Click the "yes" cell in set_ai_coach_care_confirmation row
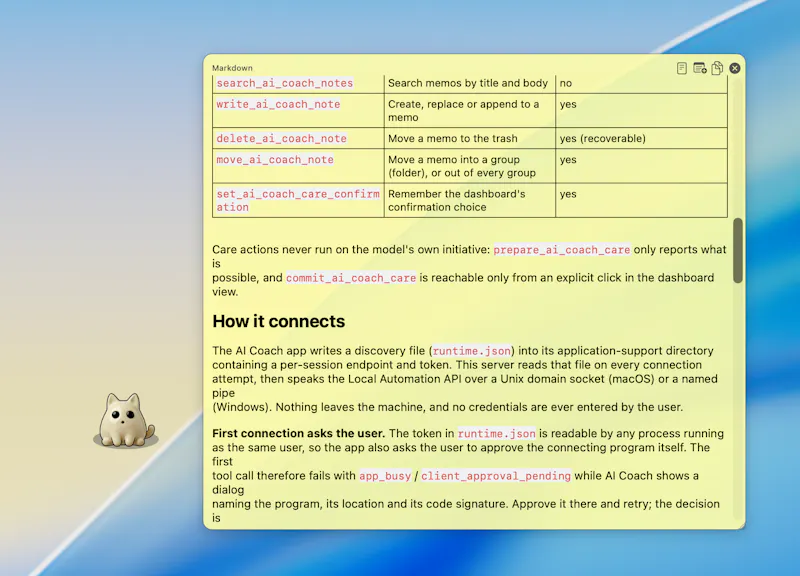The image size is (800, 576). coord(641,201)
